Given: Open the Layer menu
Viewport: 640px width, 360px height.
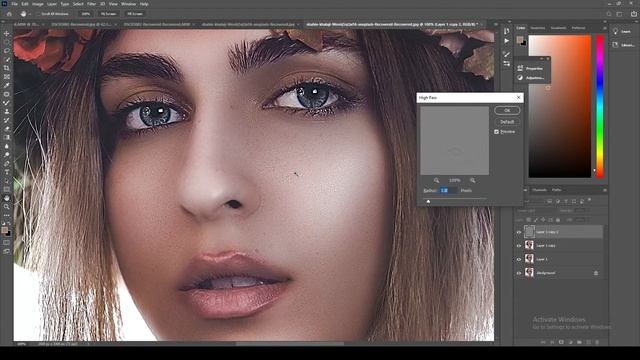Looking at the screenshot, I should pos(52,4).
